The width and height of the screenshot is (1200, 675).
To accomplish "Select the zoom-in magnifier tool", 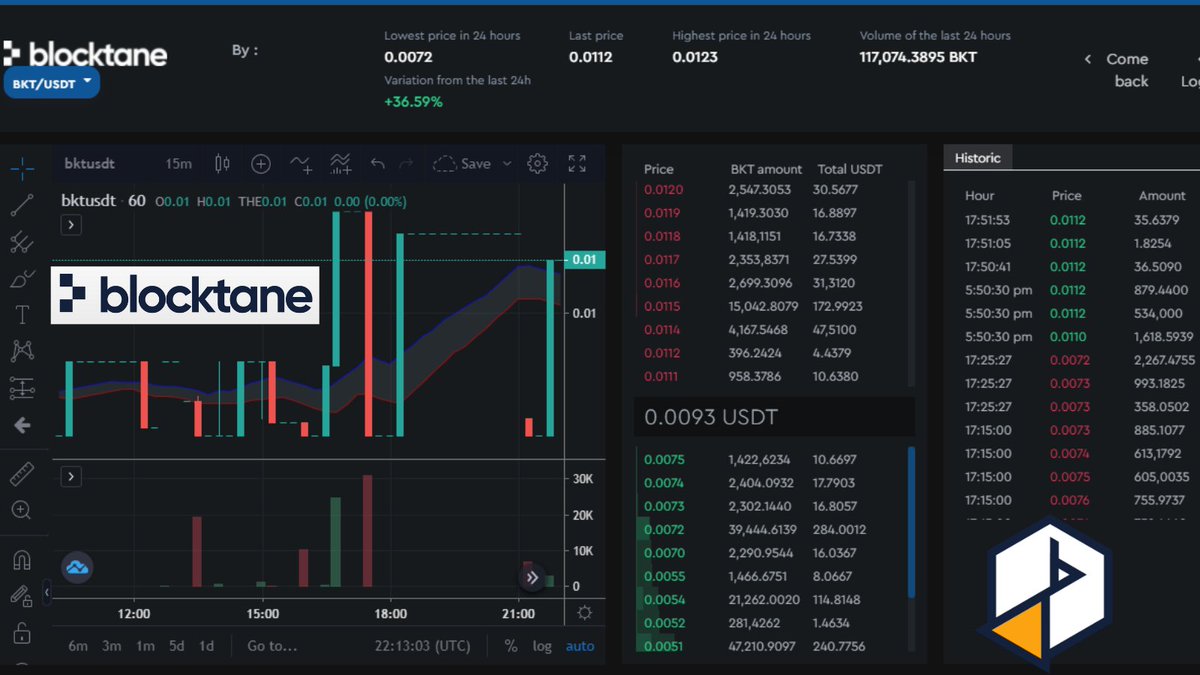I will (x=22, y=510).
